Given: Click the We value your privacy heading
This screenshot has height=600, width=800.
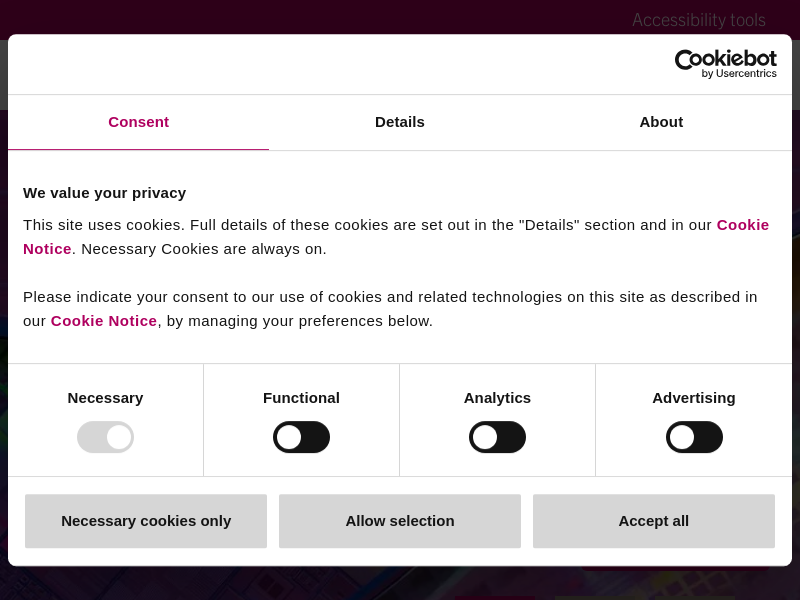Looking at the screenshot, I should click(x=104, y=193).
